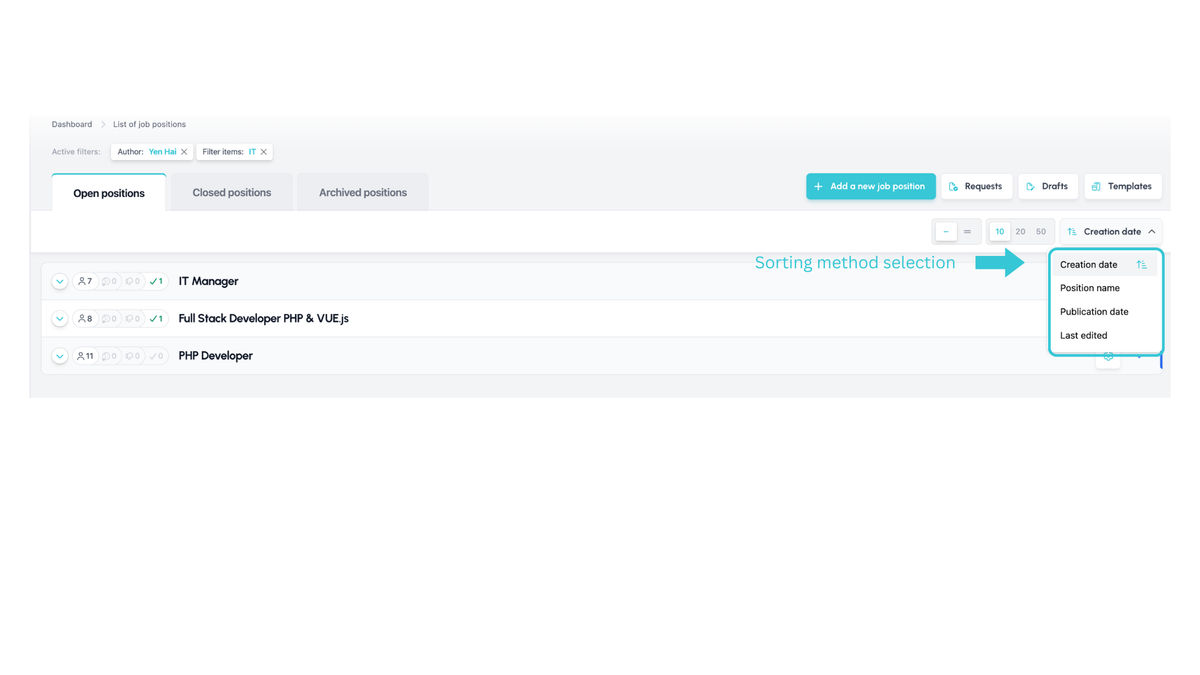Open the Drafts list
Screen dimensions: 1200x675
1048,186
